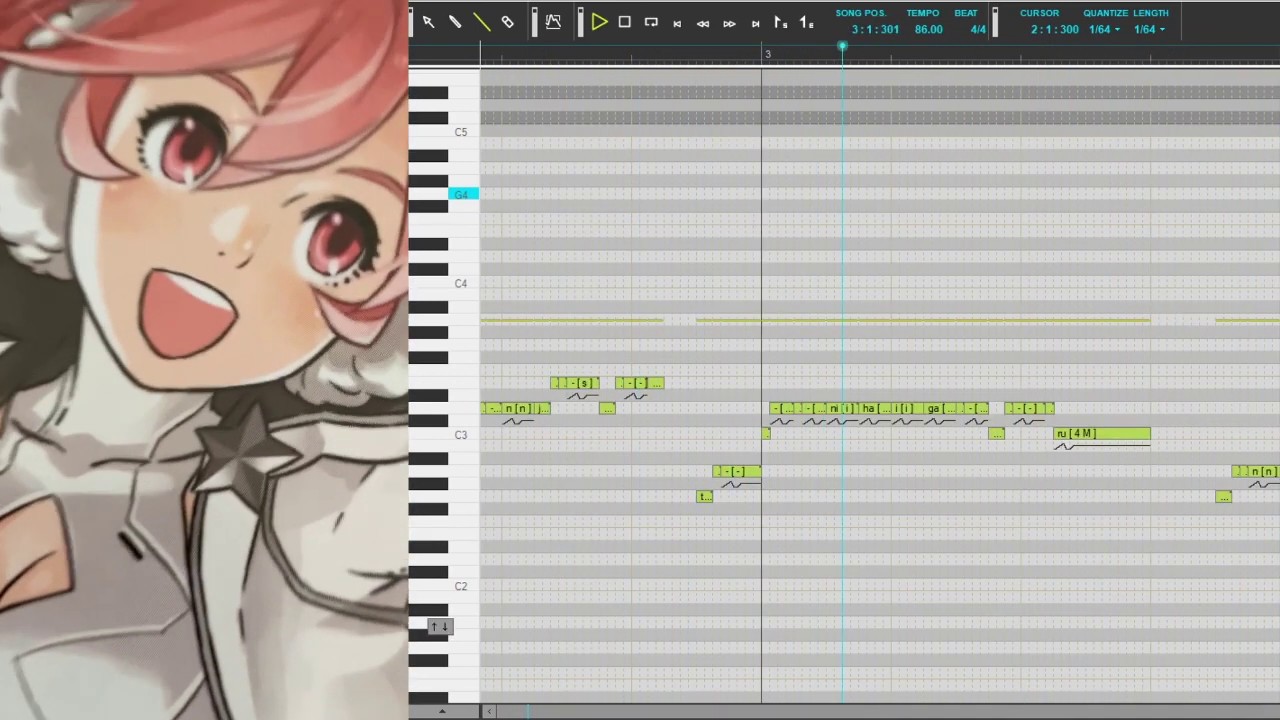Toggle loop playback
The width and height of the screenshot is (1280, 720).
tap(651, 22)
